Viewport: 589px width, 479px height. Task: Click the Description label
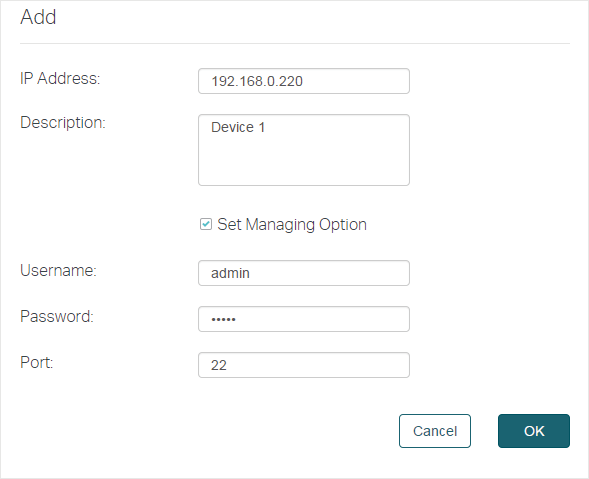point(63,123)
